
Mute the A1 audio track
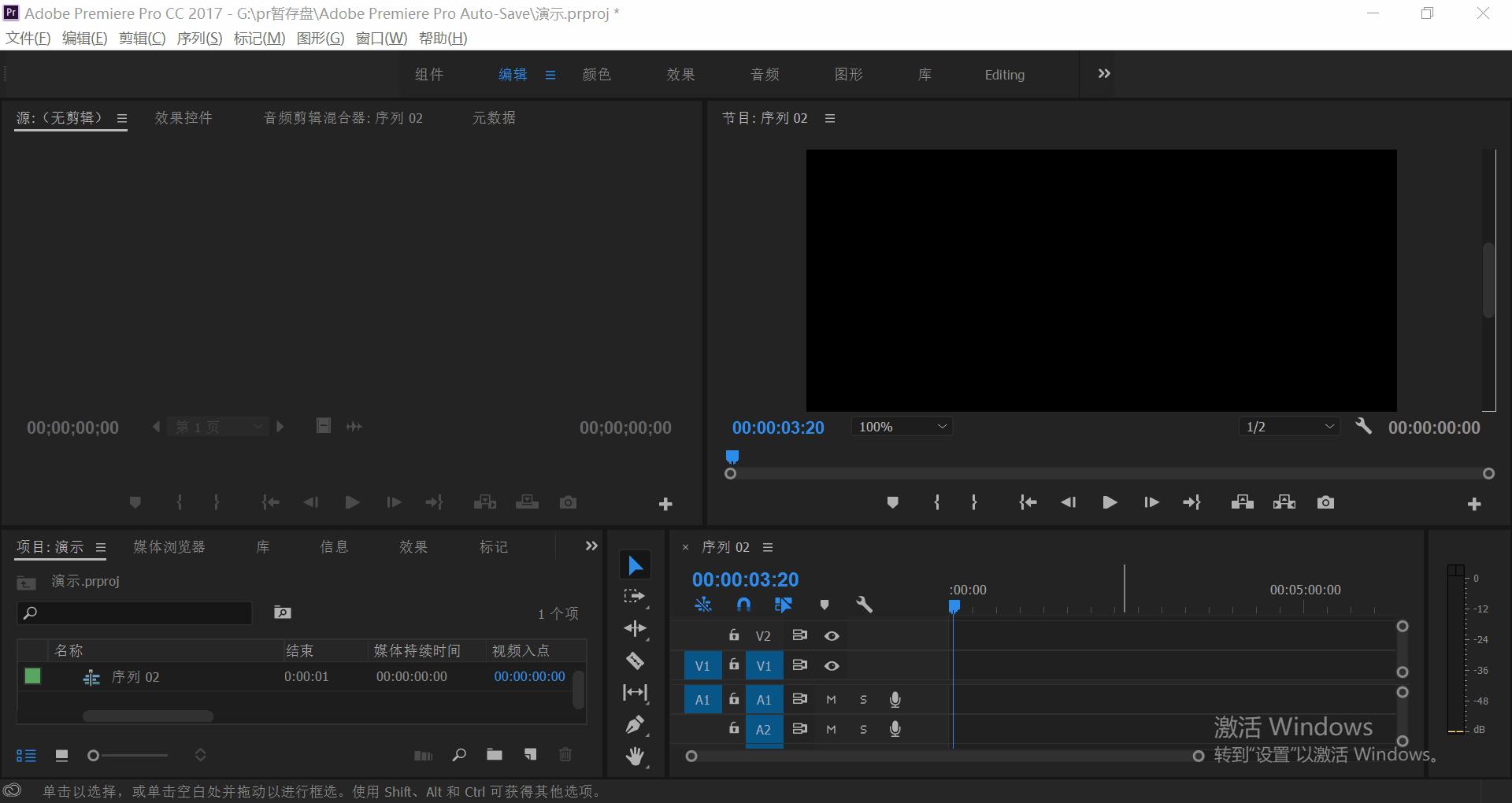830,699
